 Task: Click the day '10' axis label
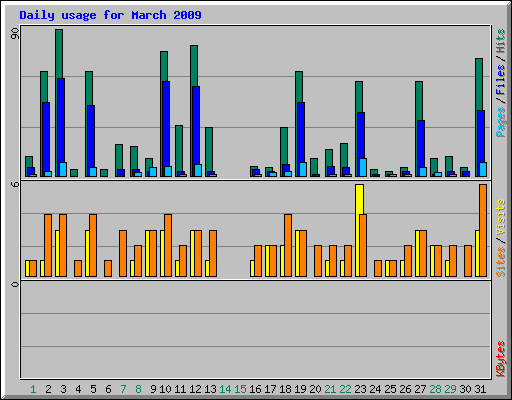click(165, 389)
